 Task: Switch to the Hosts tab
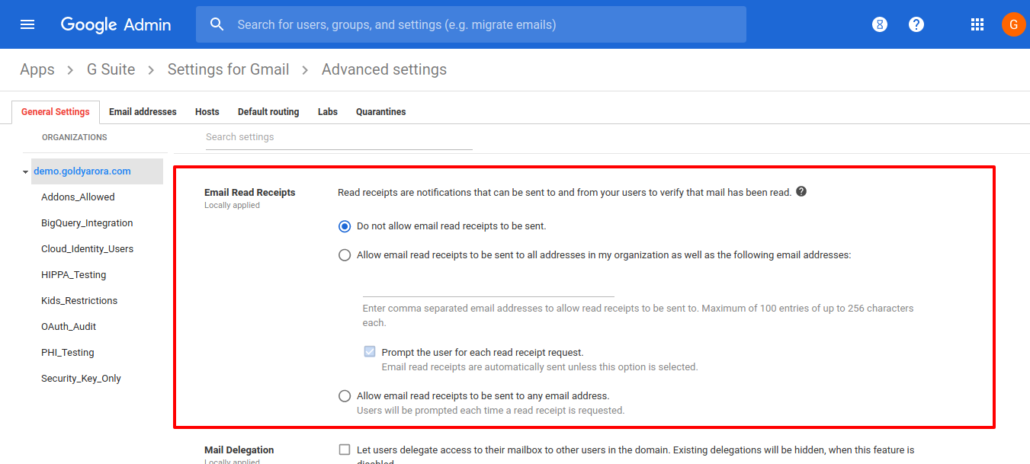pos(207,112)
